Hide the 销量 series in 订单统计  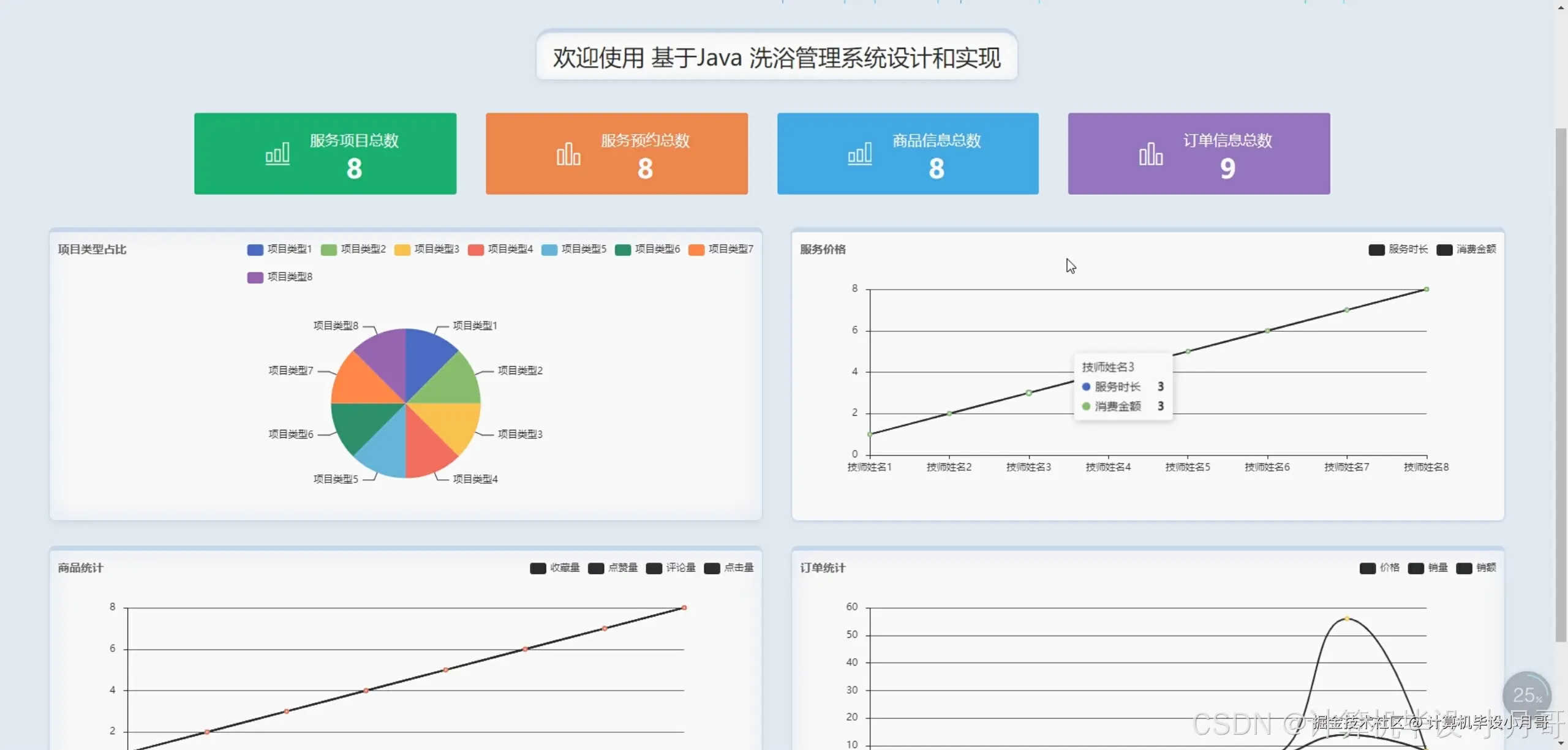click(1427, 568)
